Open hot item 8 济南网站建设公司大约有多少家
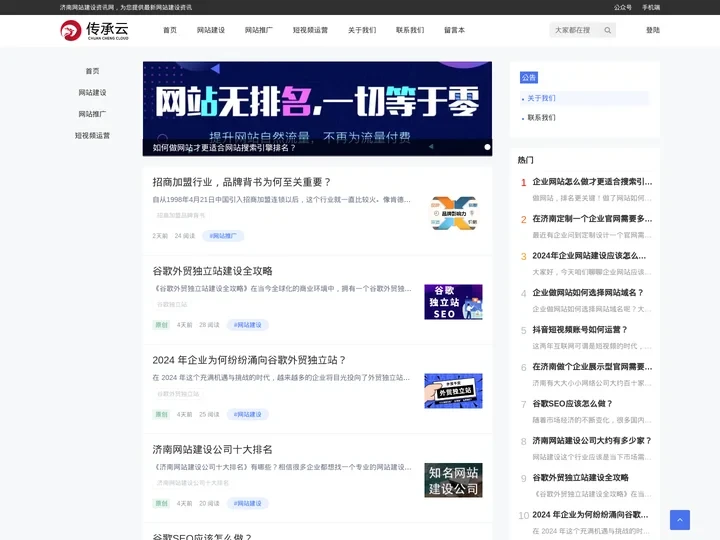This screenshot has width=720, height=540. click(x=592, y=441)
